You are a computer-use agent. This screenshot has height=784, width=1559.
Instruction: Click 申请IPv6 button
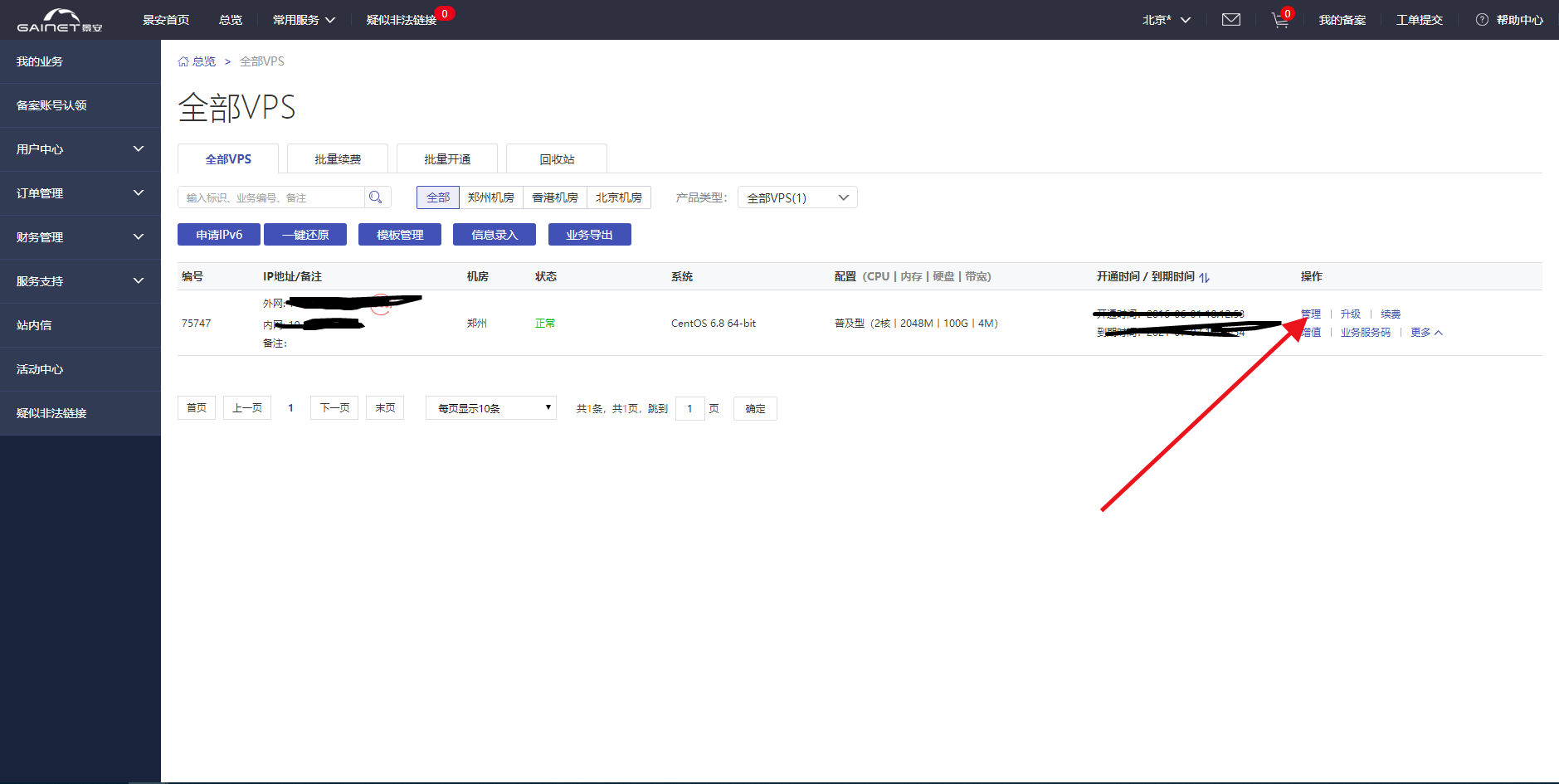coord(219,235)
